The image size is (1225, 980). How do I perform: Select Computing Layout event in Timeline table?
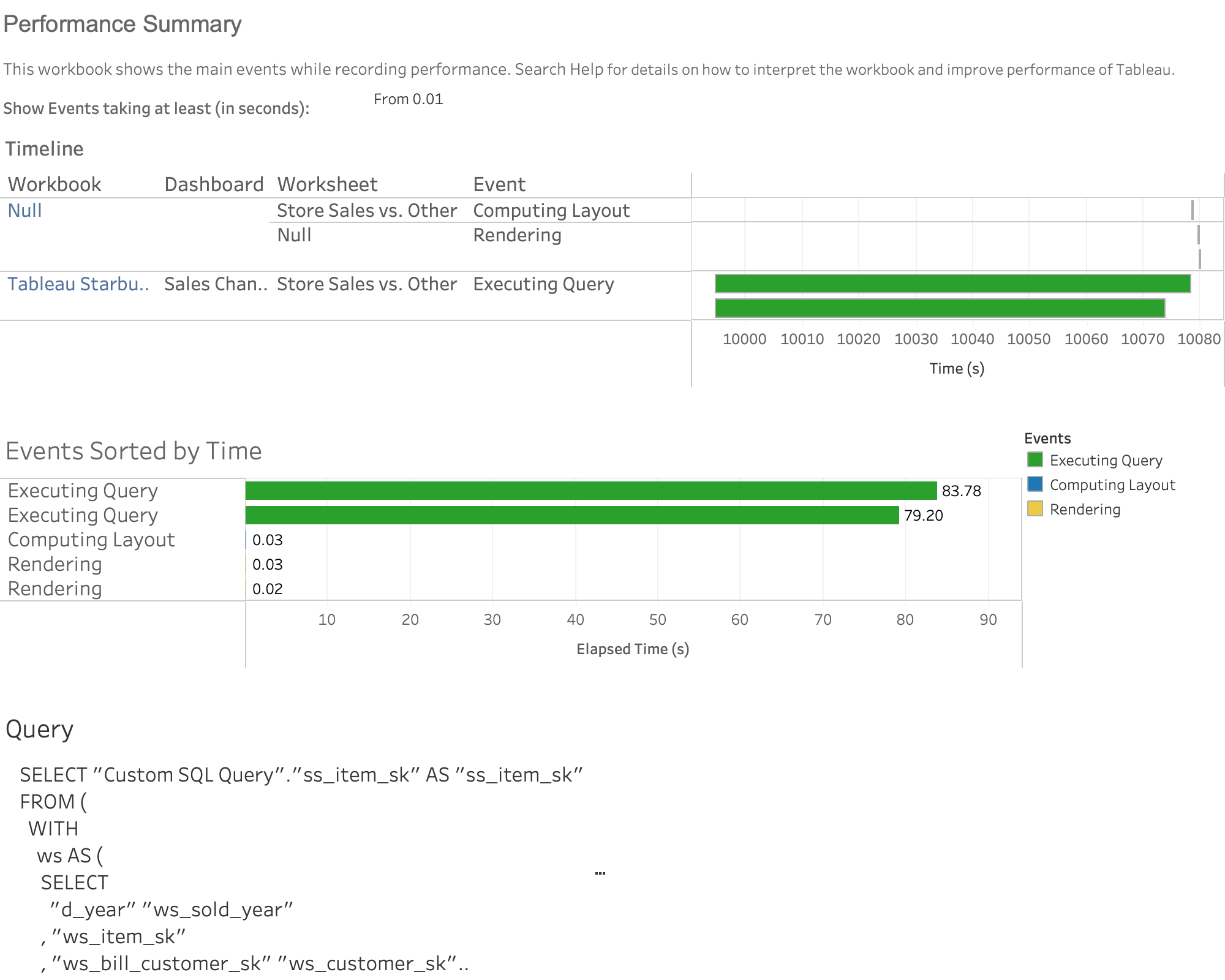tap(551, 210)
